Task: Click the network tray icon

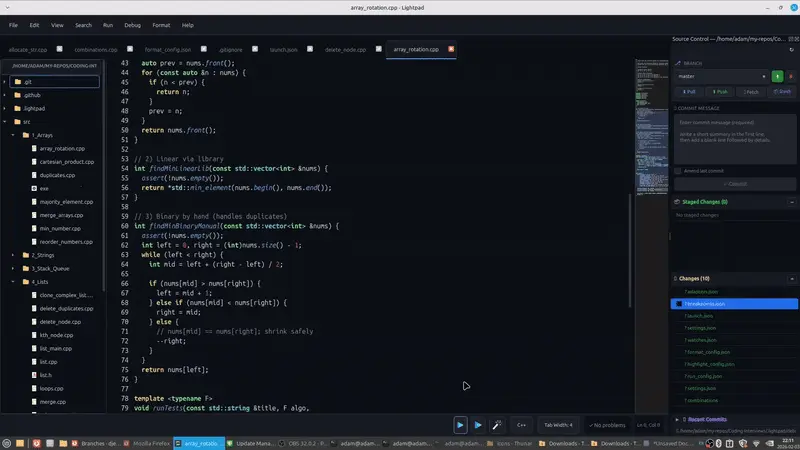Action: 757,443
